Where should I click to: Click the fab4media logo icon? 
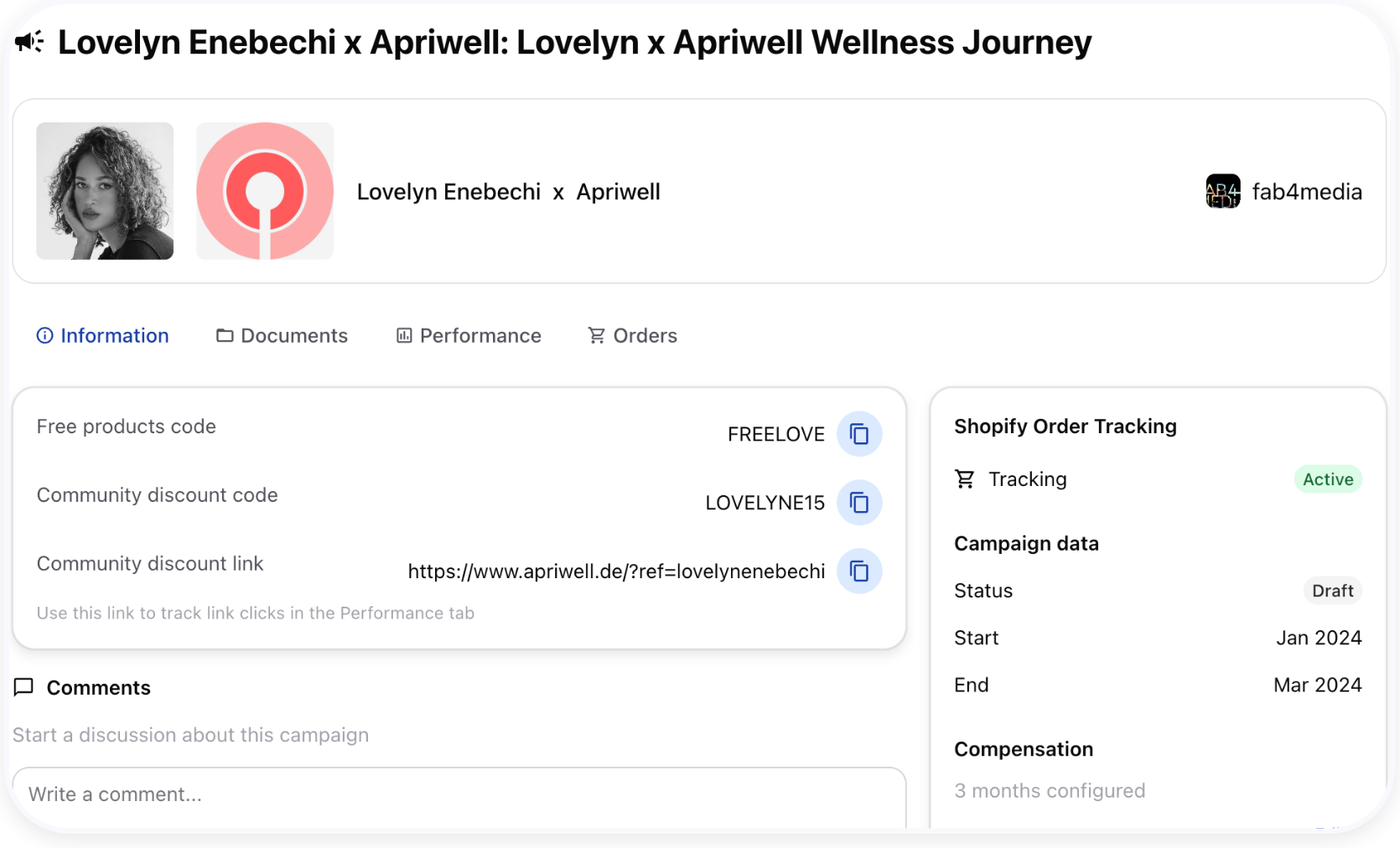pyautogui.click(x=1223, y=191)
